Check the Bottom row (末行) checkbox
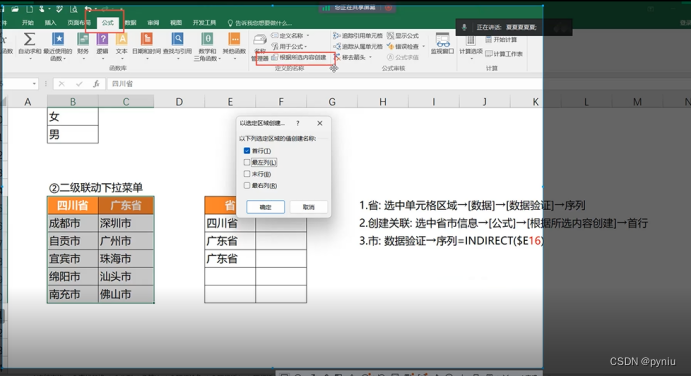 pyautogui.click(x=247, y=174)
